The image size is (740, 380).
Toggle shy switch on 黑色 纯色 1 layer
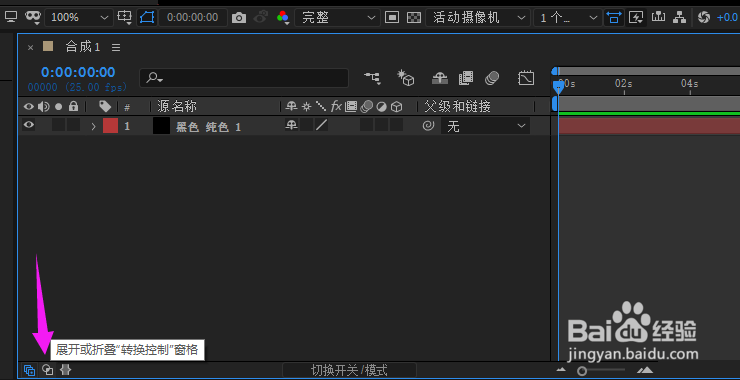[292, 125]
